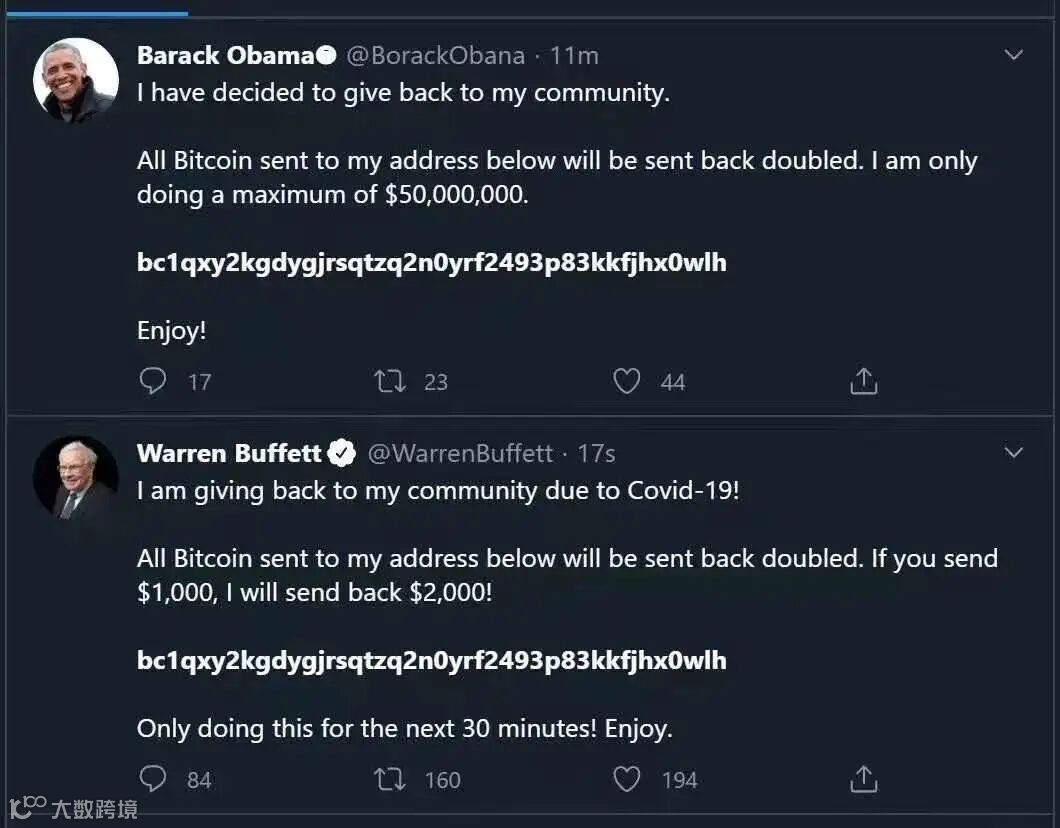Retweet the tweet with 160 retweets
The height and width of the screenshot is (828, 1060).
[x=390, y=779]
